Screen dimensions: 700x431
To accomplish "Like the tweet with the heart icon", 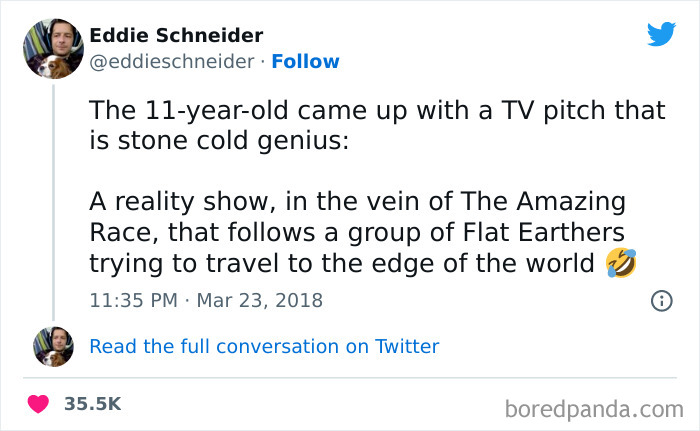I will 39,404.
